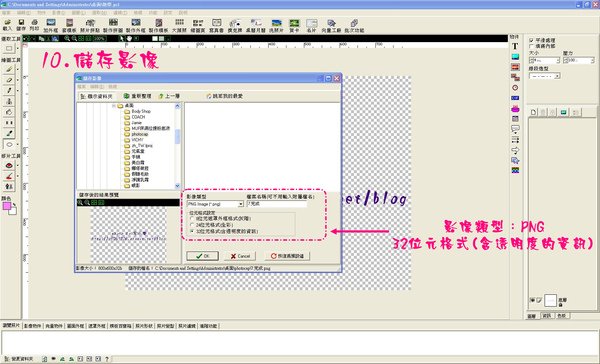Viewport: 600px width, 364px height.
Task: Confirm saving with the OK button
Action: (202, 256)
